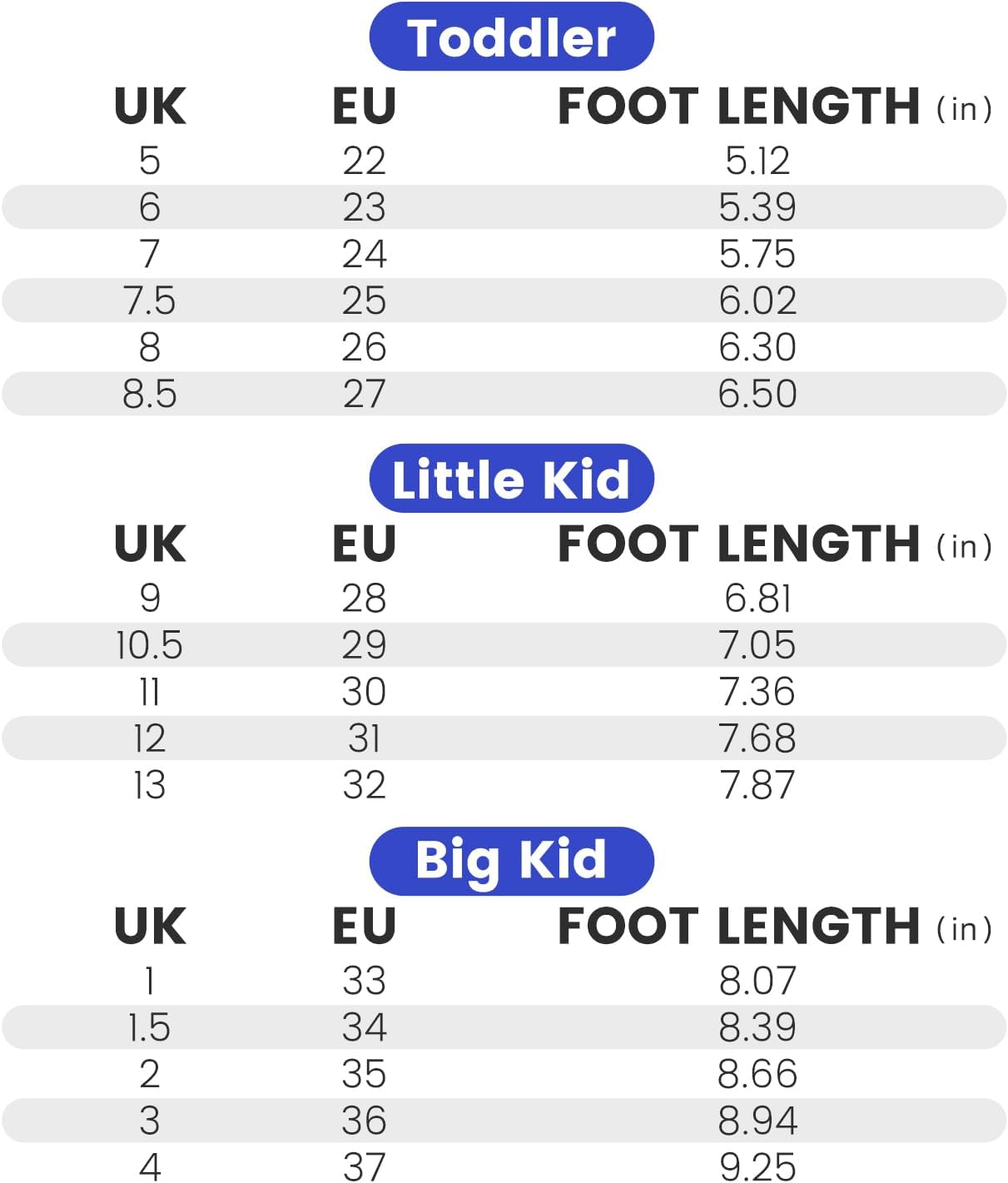Select EU size 23 cell
The image size is (1008, 1183).
click(x=364, y=207)
